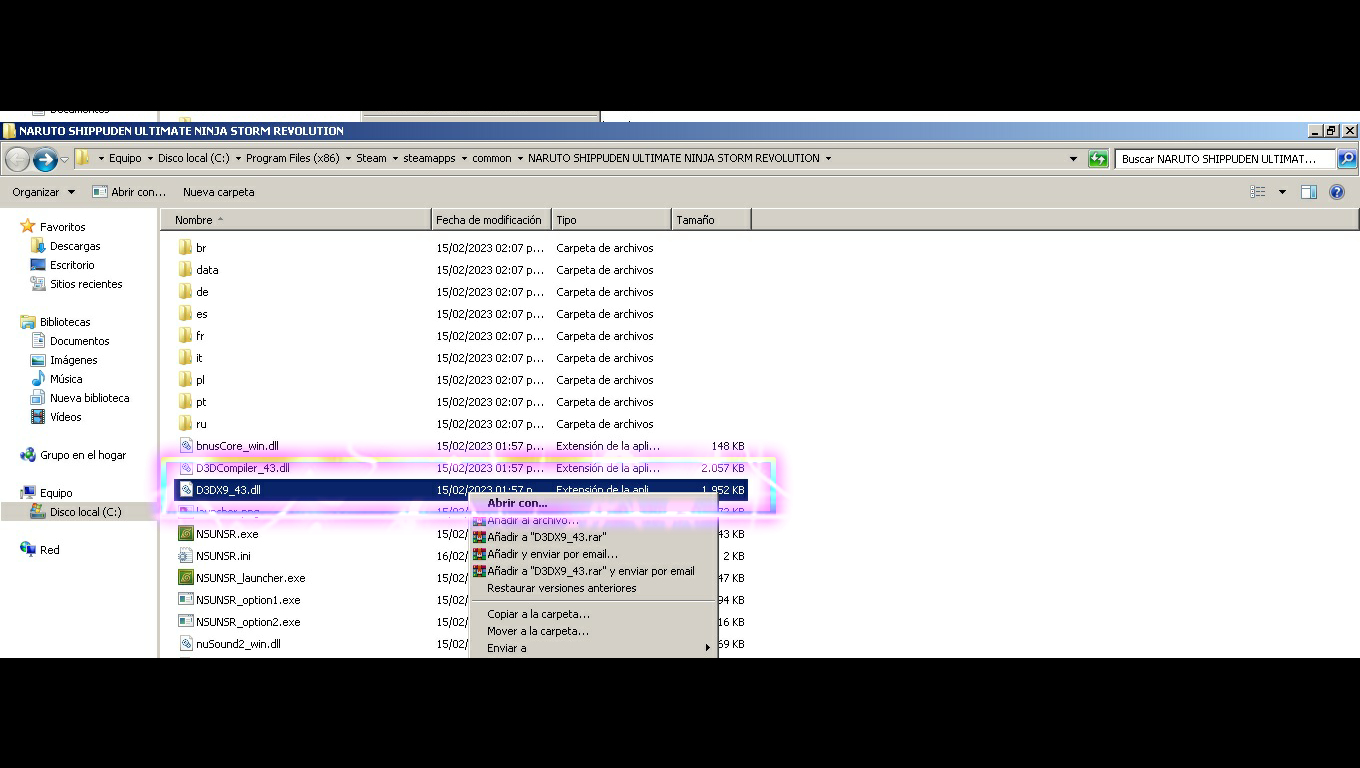Click the 'Program Files (x86)' breadcrumb
Image resolution: width=1360 pixels, height=768 pixels.
pos(293,158)
